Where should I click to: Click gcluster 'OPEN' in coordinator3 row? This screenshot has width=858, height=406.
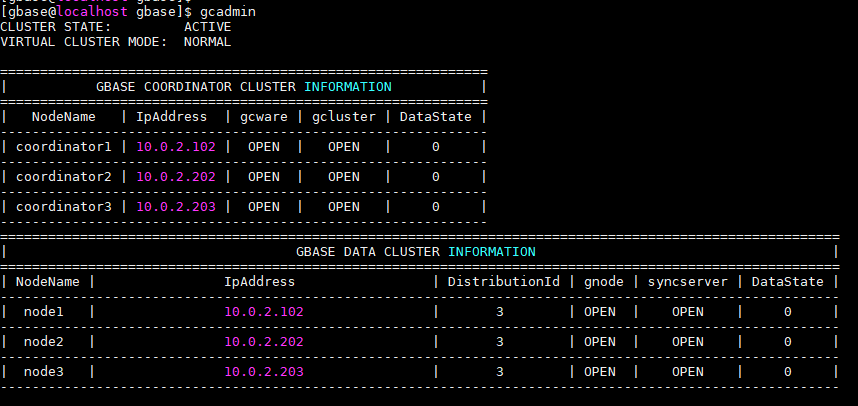coord(344,206)
